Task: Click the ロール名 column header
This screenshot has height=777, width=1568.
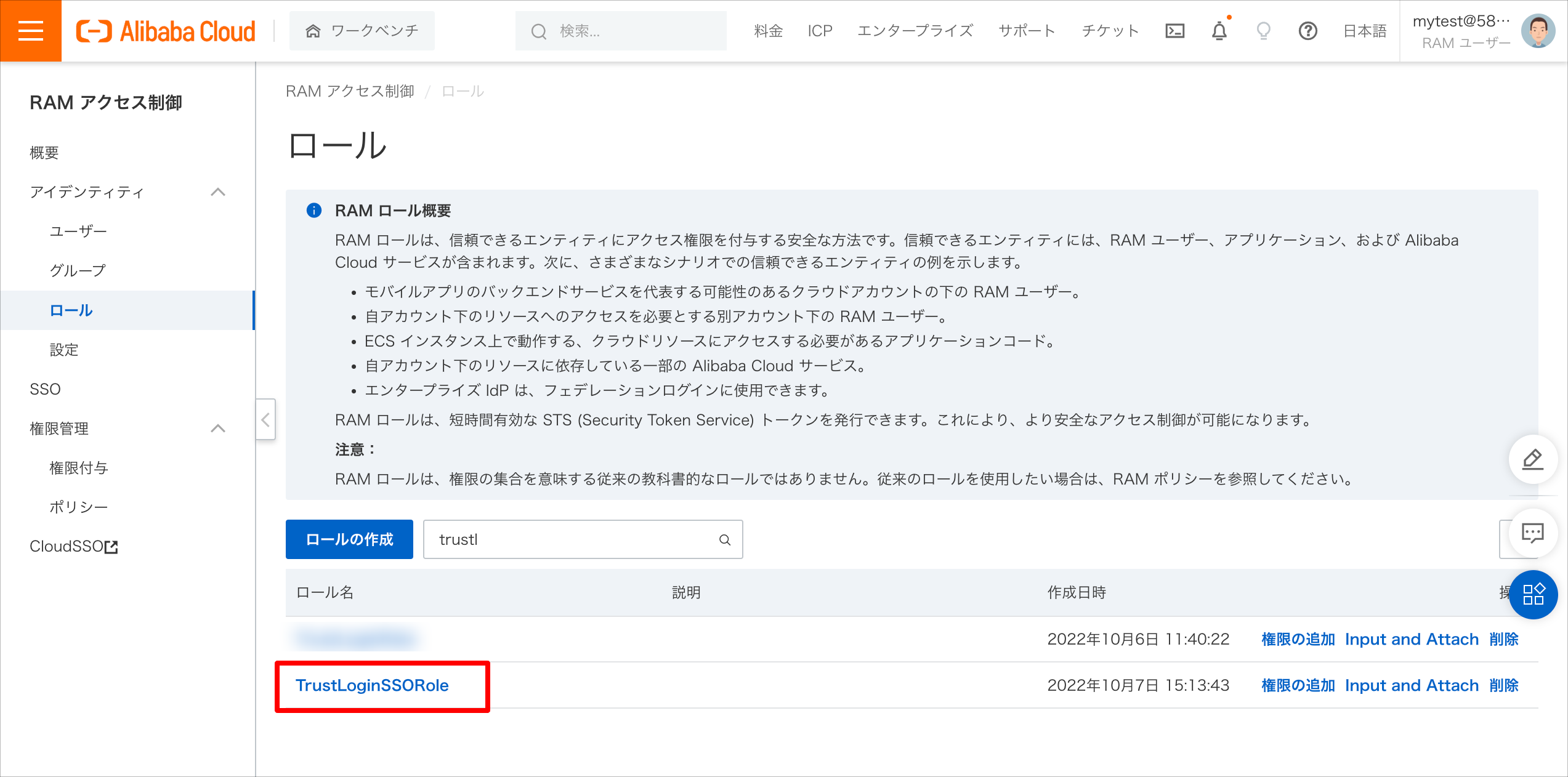Action: (325, 592)
